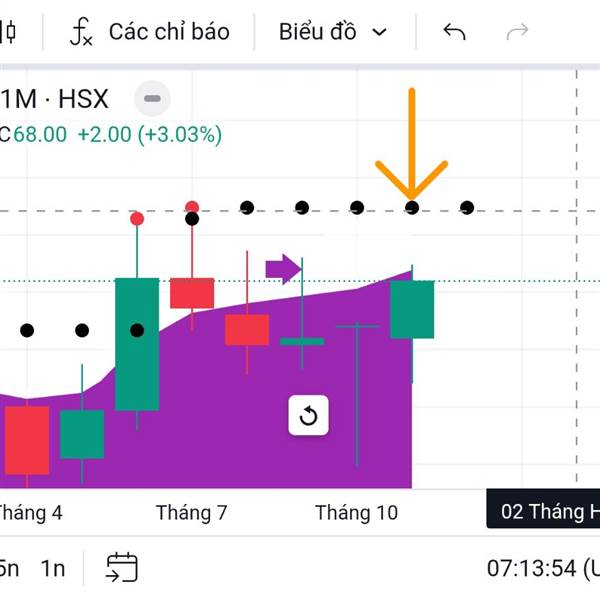Undo the last chart action
600x600 pixels.
pos(455,32)
